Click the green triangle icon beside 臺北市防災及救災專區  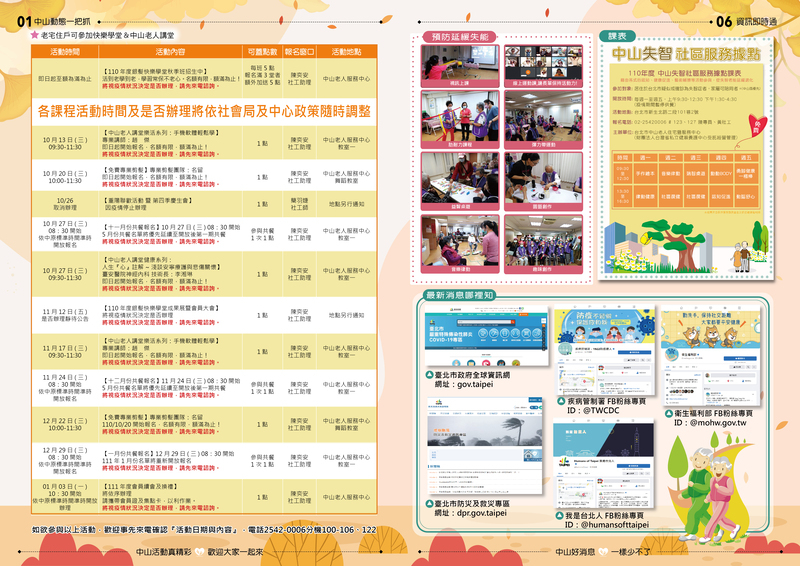pyautogui.click(x=431, y=502)
